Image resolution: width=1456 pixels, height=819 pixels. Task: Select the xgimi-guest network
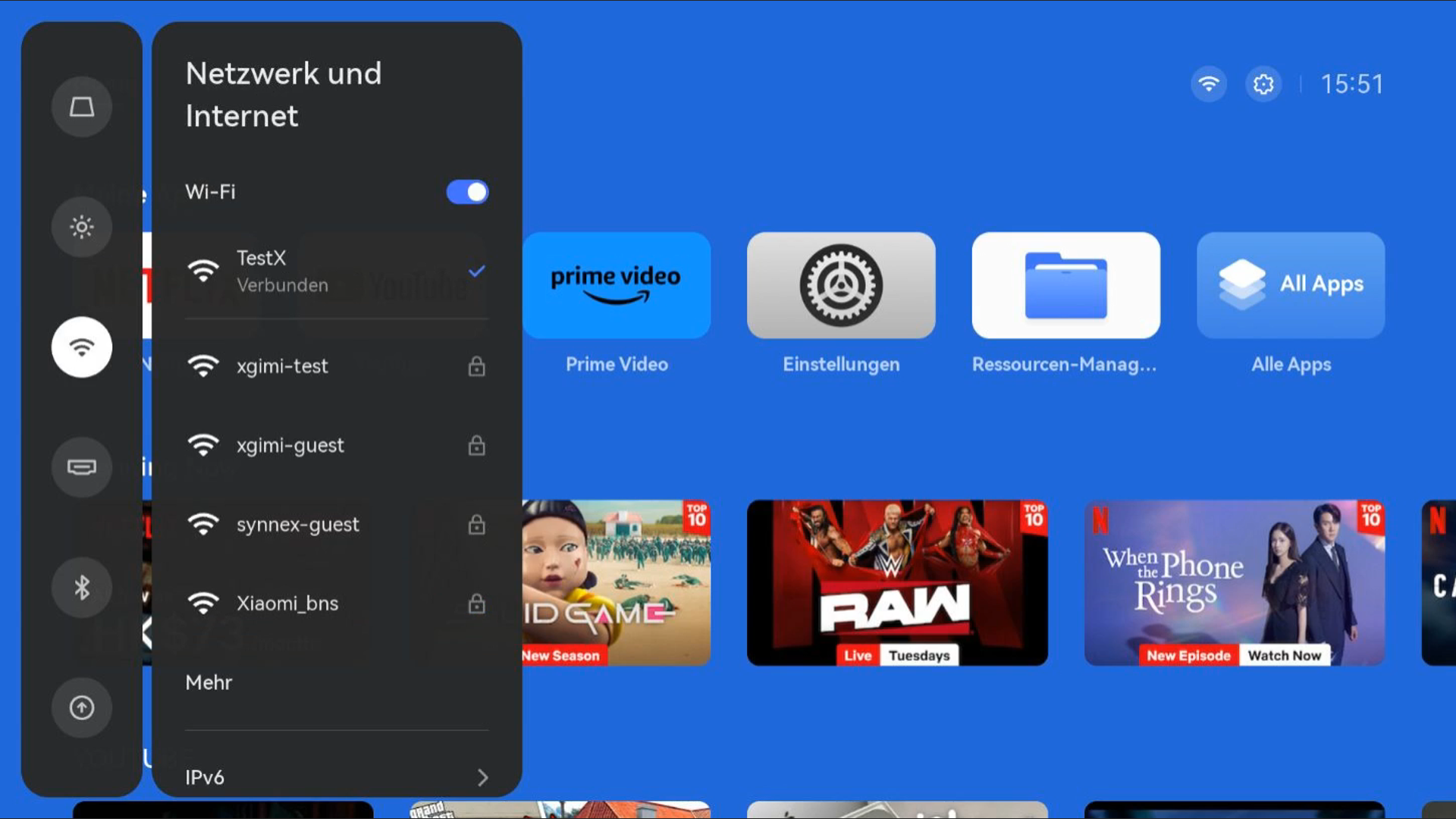coord(337,445)
